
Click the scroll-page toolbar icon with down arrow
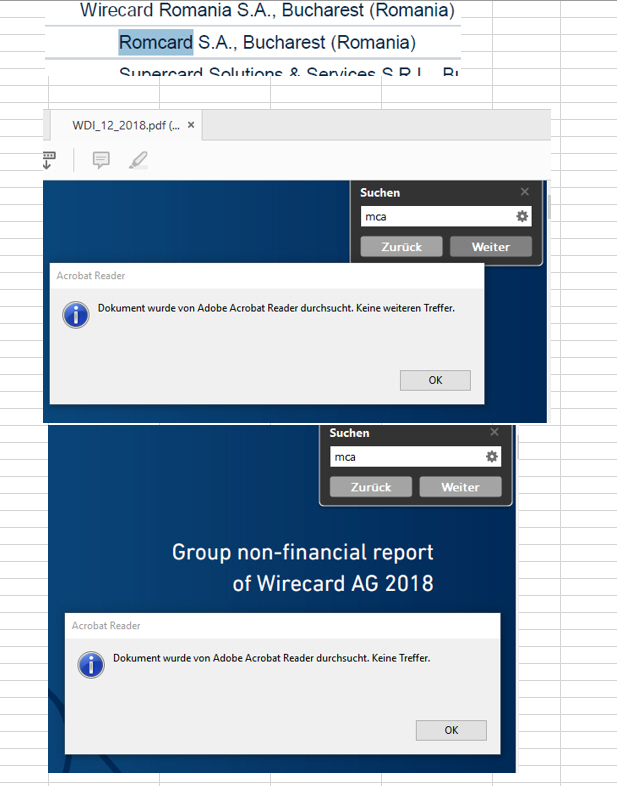tap(49, 160)
